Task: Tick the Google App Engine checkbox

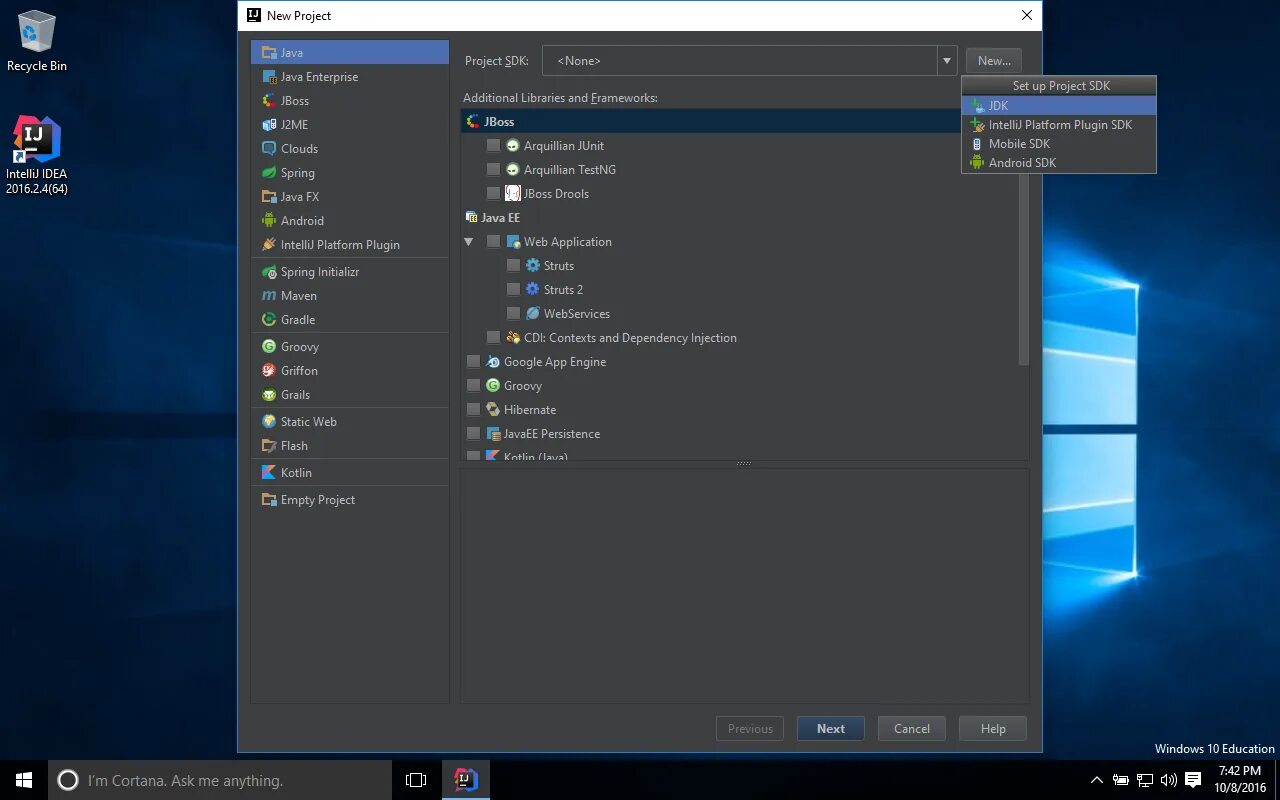Action: [473, 362]
